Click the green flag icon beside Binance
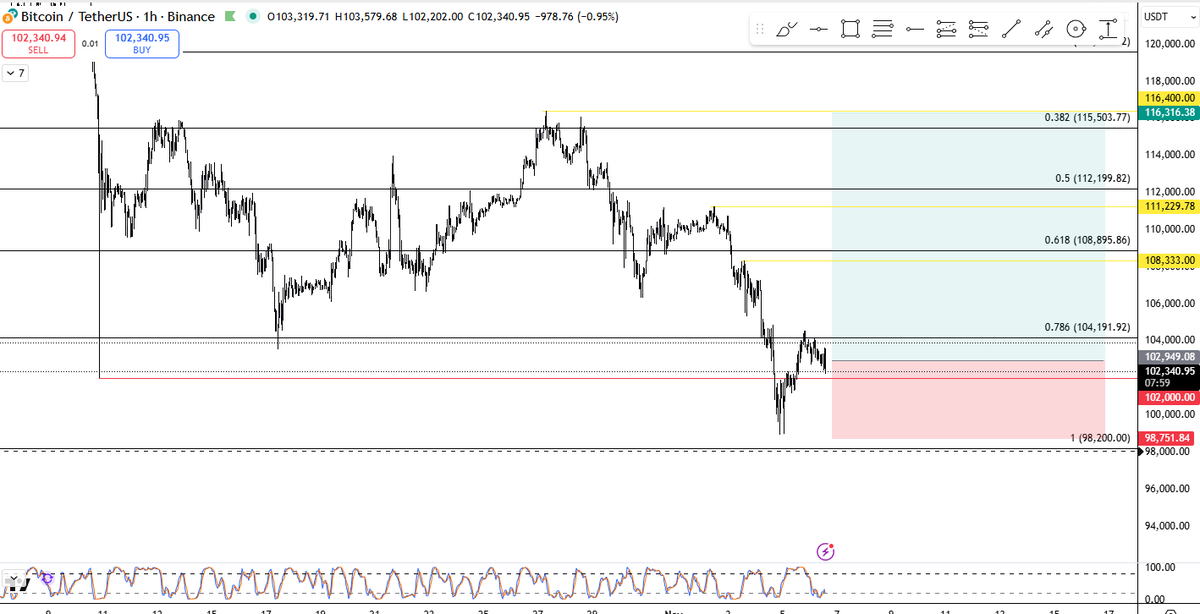This screenshot has width=1200, height=614. (x=230, y=17)
